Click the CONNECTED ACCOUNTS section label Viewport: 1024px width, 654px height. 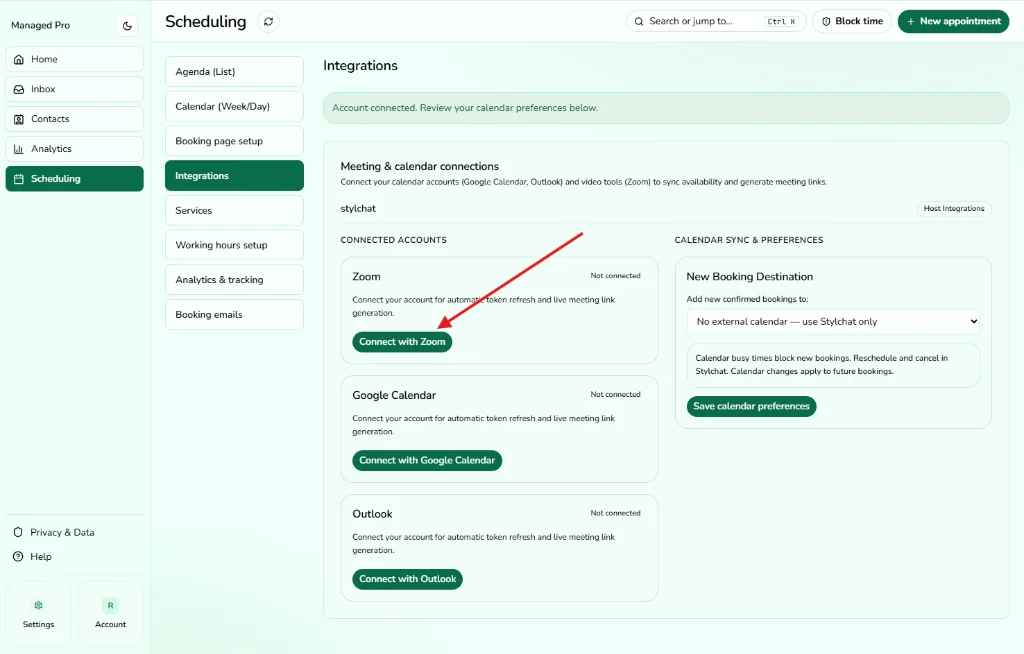point(393,240)
